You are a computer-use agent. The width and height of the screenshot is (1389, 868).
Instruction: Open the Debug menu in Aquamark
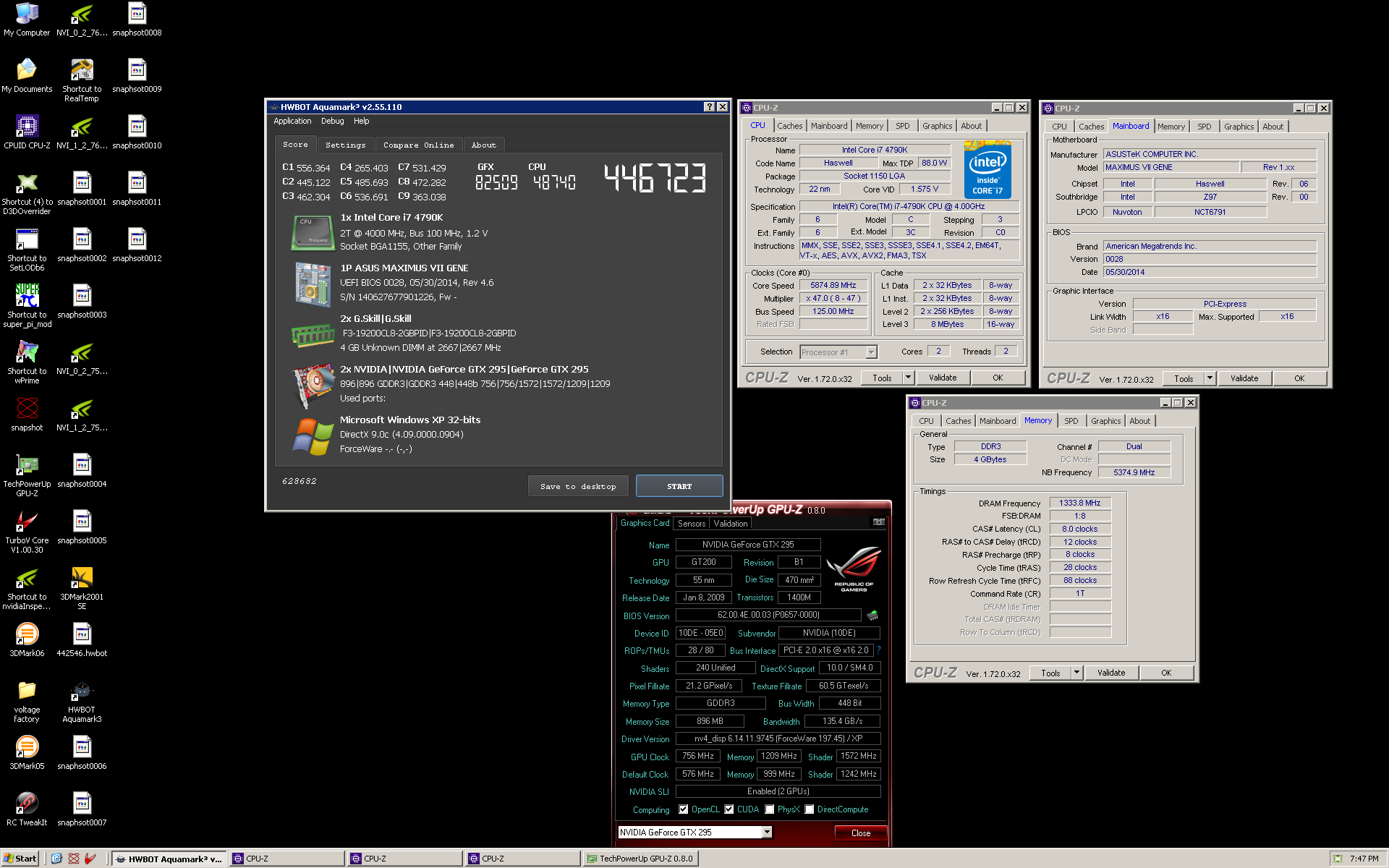tap(333, 122)
